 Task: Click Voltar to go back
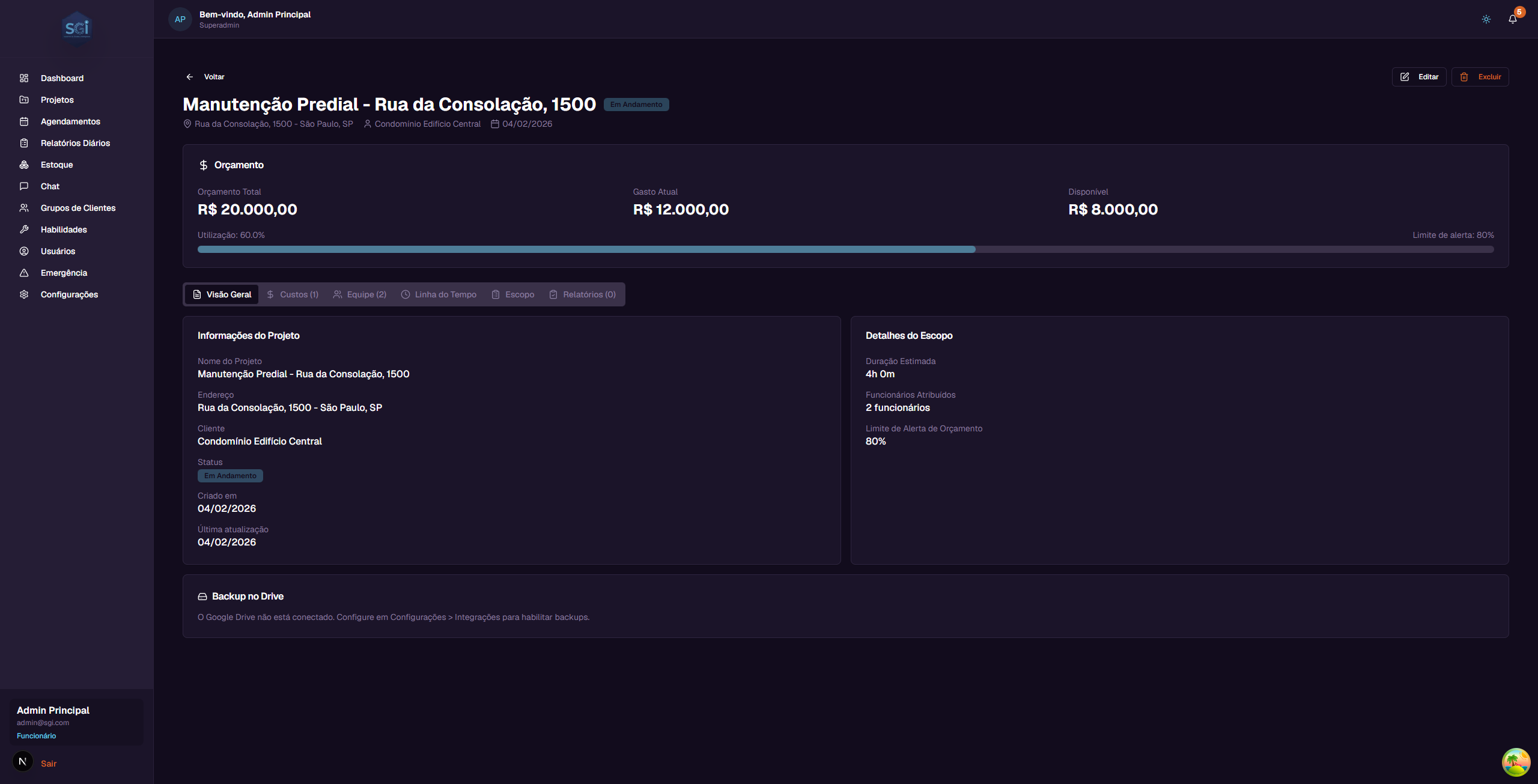pos(207,76)
